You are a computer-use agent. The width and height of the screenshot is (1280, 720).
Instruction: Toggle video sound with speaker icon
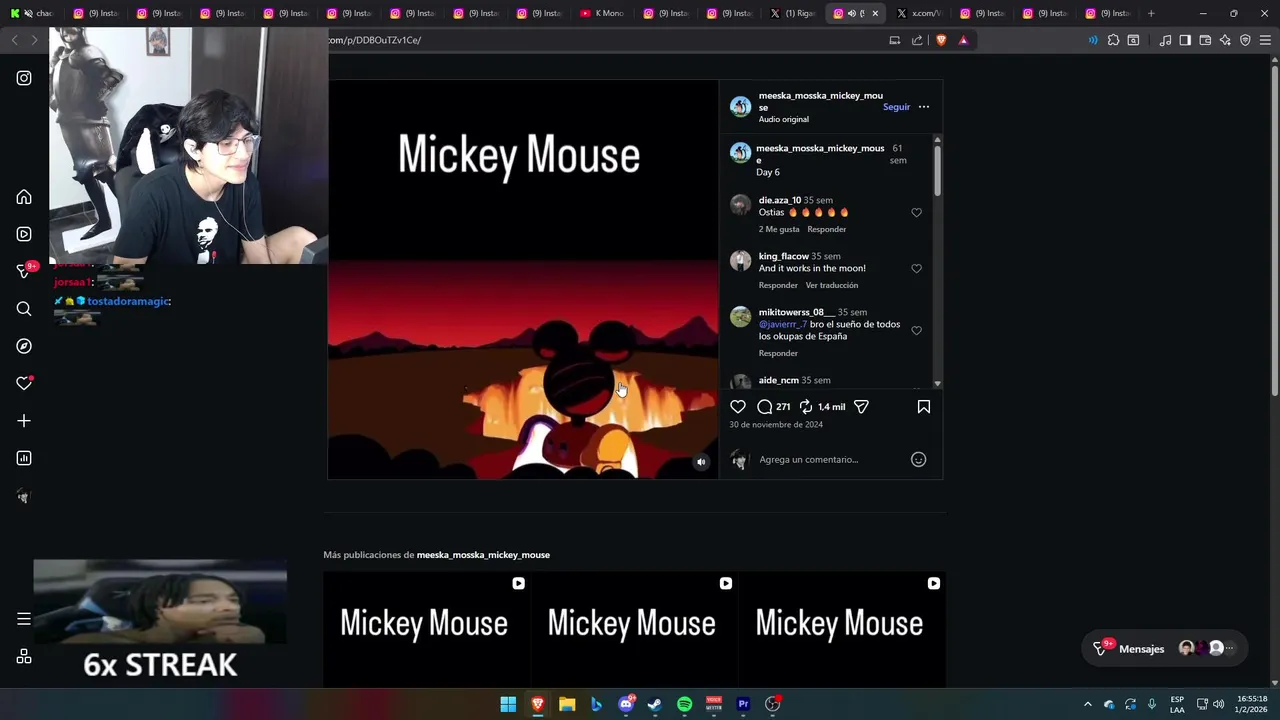[x=701, y=462]
